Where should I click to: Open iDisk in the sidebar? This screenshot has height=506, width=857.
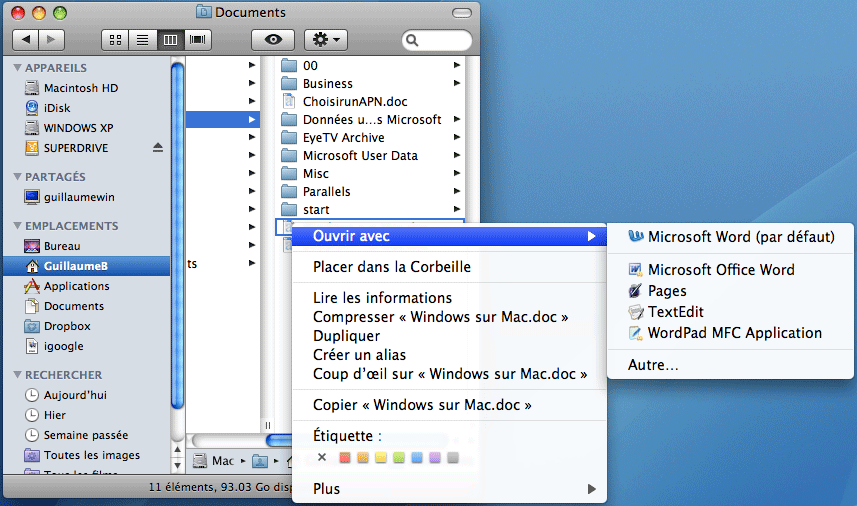57,108
